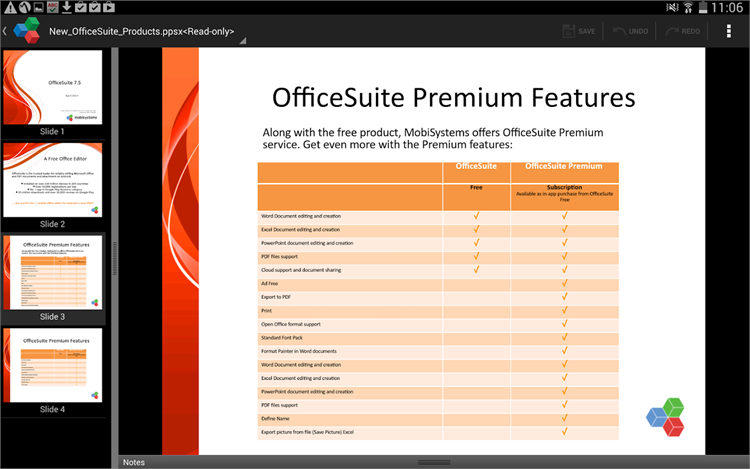This screenshot has height=469, width=750.
Task: Click the file name New_OfficeSuite_Products.ppsx
Action: click(142, 32)
